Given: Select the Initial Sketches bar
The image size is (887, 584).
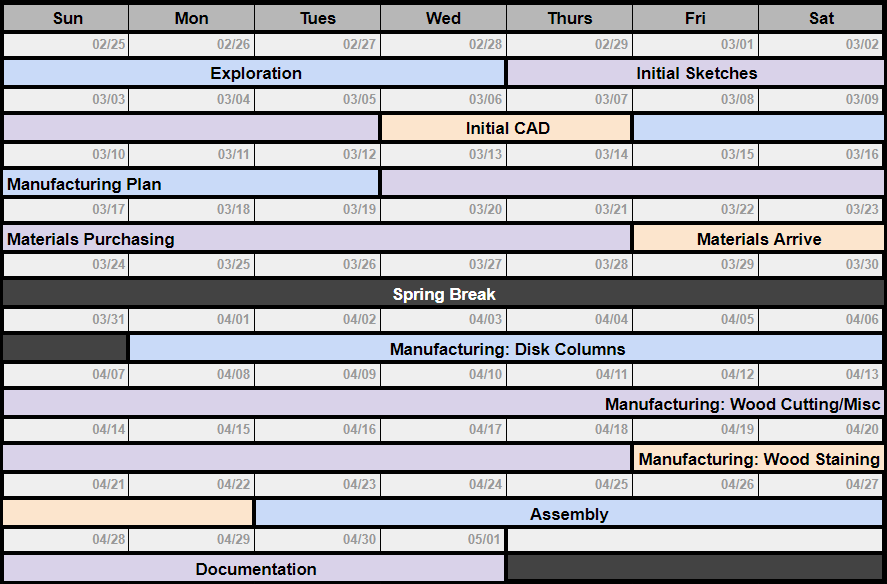Looking at the screenshot, I should [696, 73].
